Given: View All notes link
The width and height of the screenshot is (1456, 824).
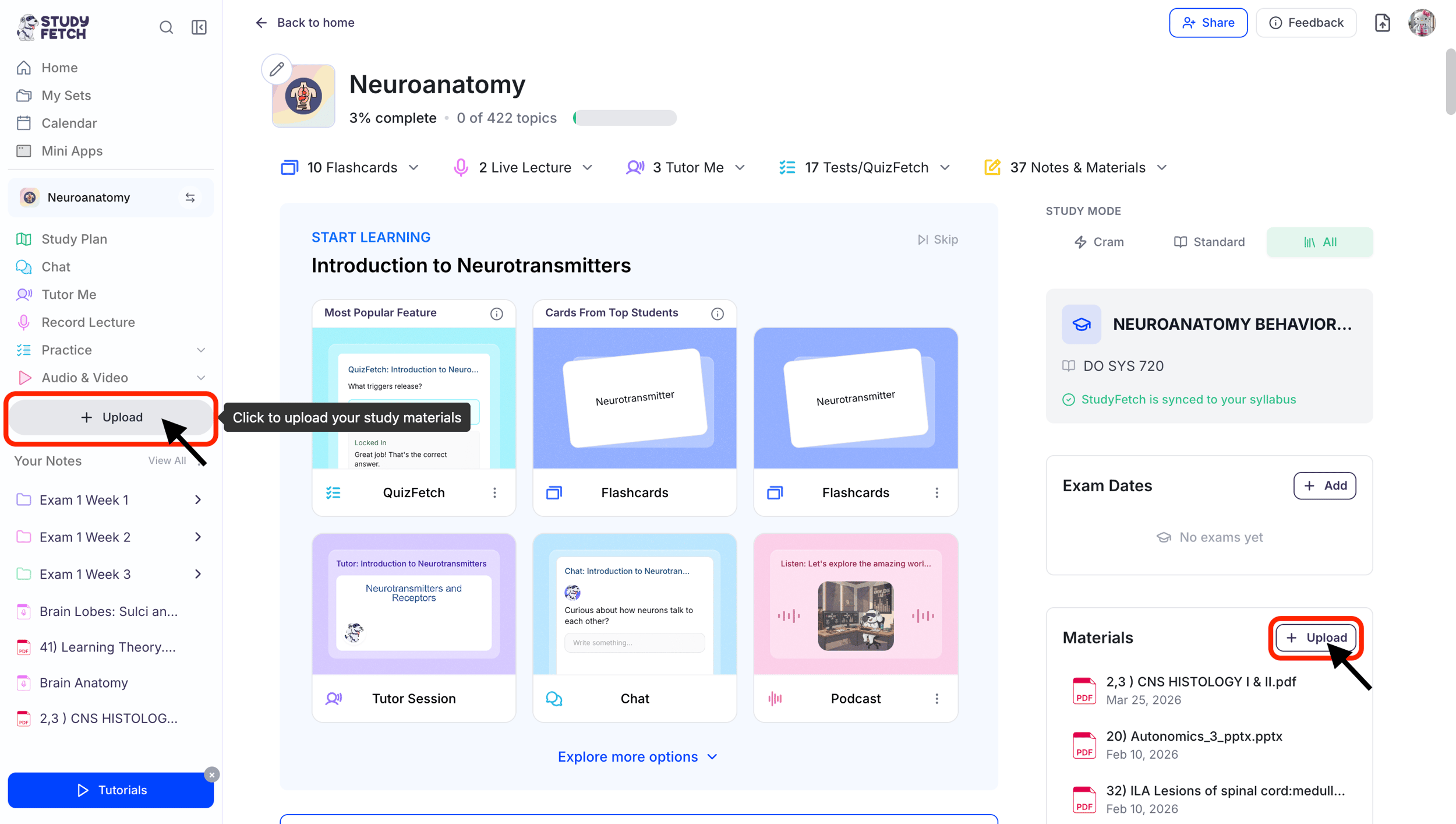Looking at the screenshot, I should click(x=167, y=461).
